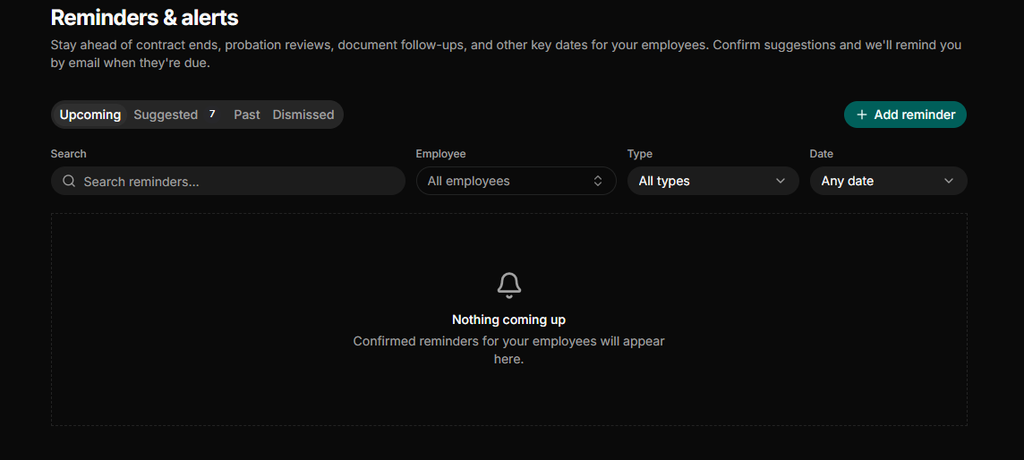The image size is (1024, 460).
Task: Focus the Search reminders input field
Action: [228, 181]
